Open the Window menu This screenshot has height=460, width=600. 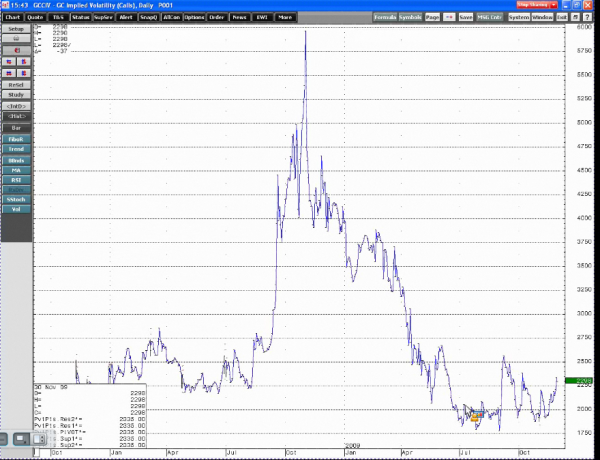pyautogui.click(x=542, y=18)
